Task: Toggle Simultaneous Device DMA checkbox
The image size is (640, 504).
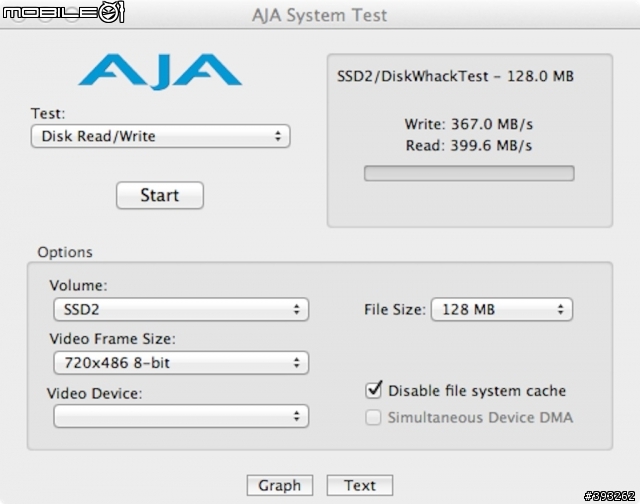Action: [x=373, y=417]
